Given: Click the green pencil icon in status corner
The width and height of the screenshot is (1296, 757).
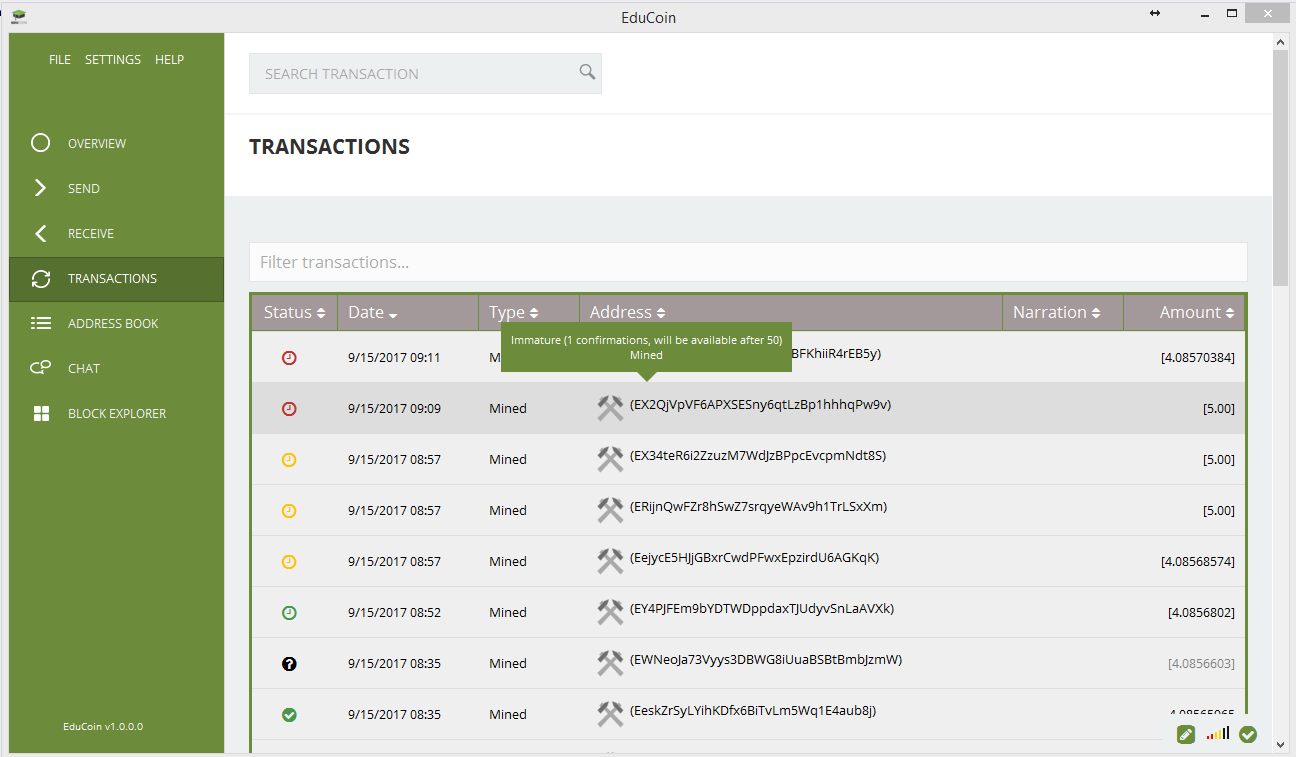Looking at the screenshot, I should [x=1186, y=734].
